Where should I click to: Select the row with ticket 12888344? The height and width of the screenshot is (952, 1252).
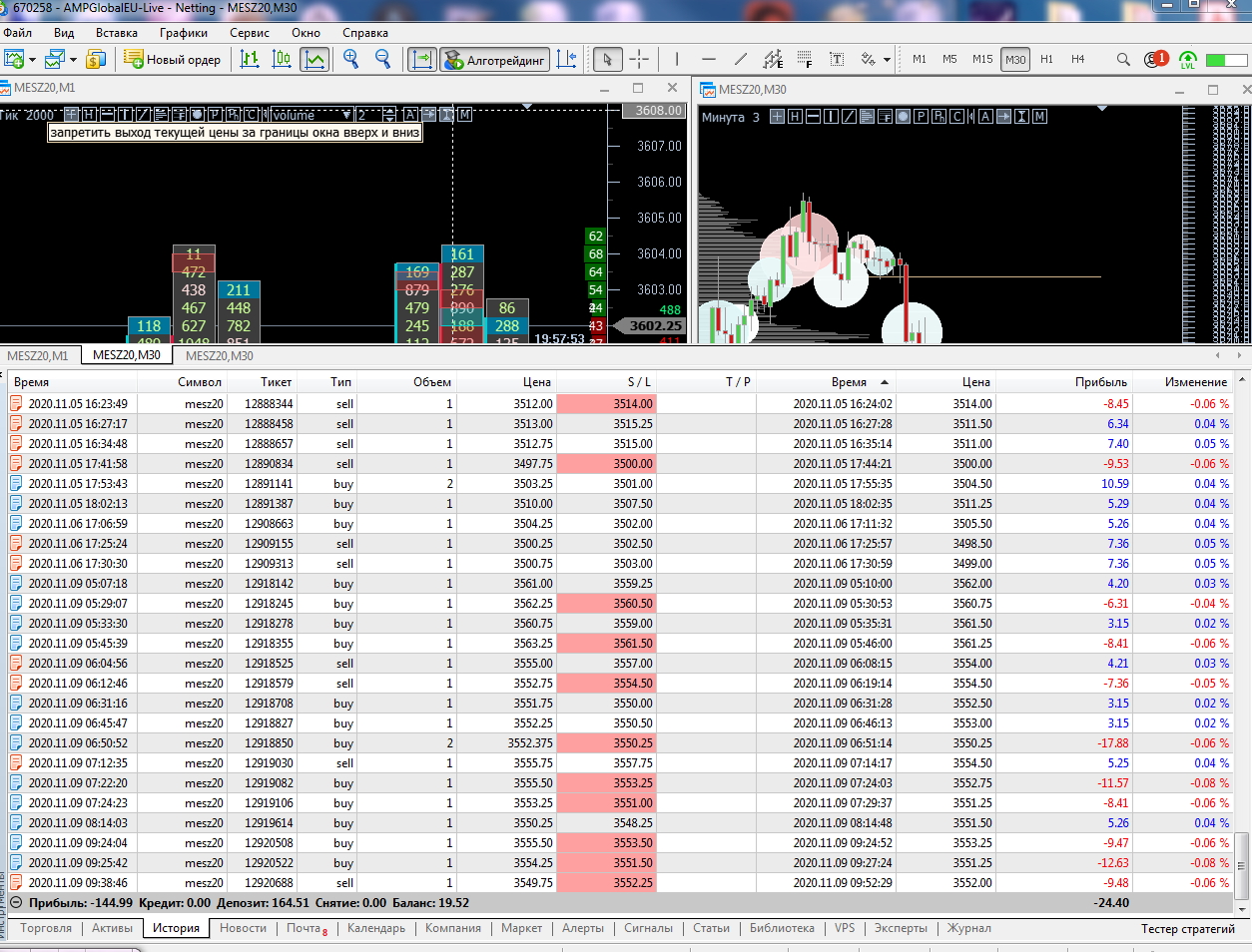click(x=621, y=403)
